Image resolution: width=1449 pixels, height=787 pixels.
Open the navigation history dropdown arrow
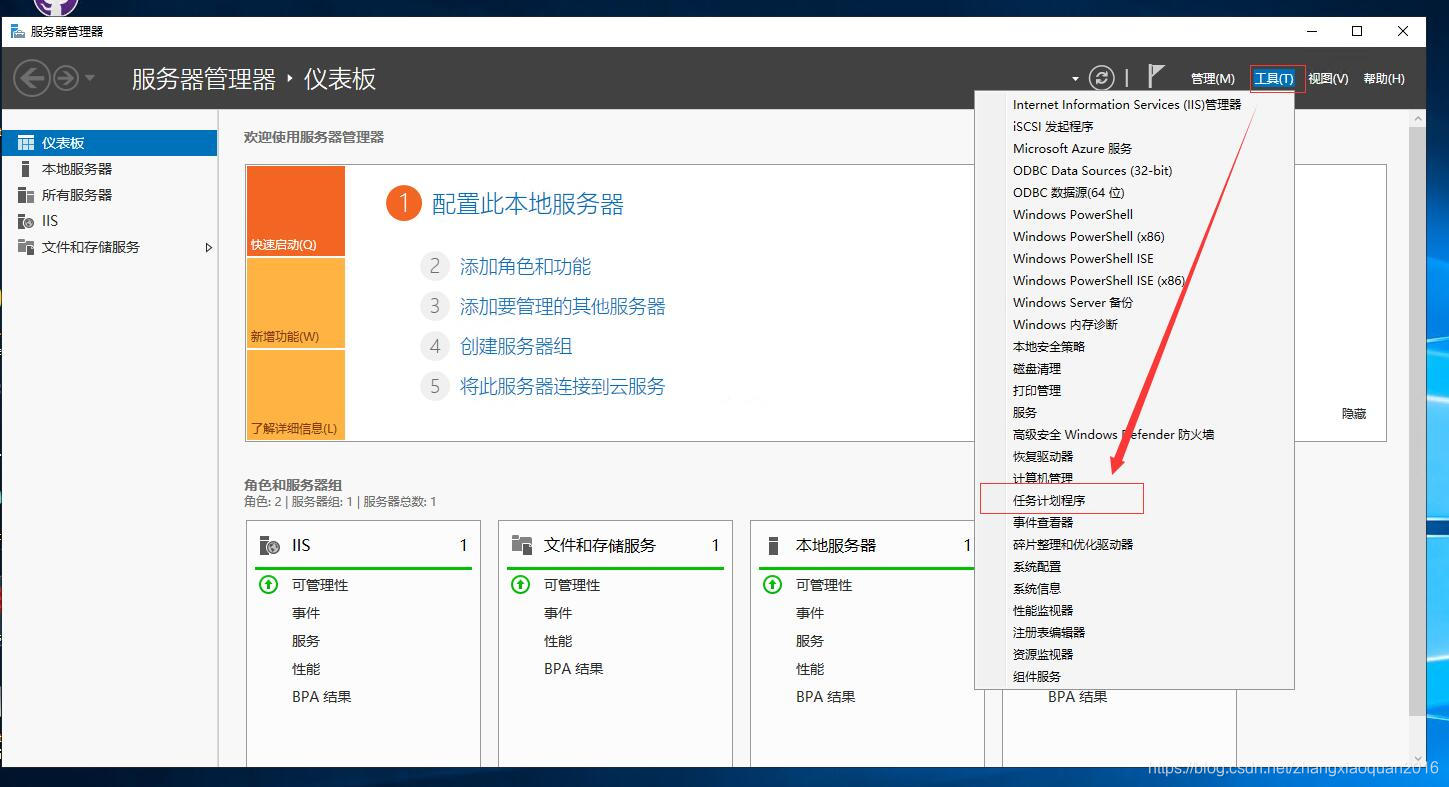point(90,78)
